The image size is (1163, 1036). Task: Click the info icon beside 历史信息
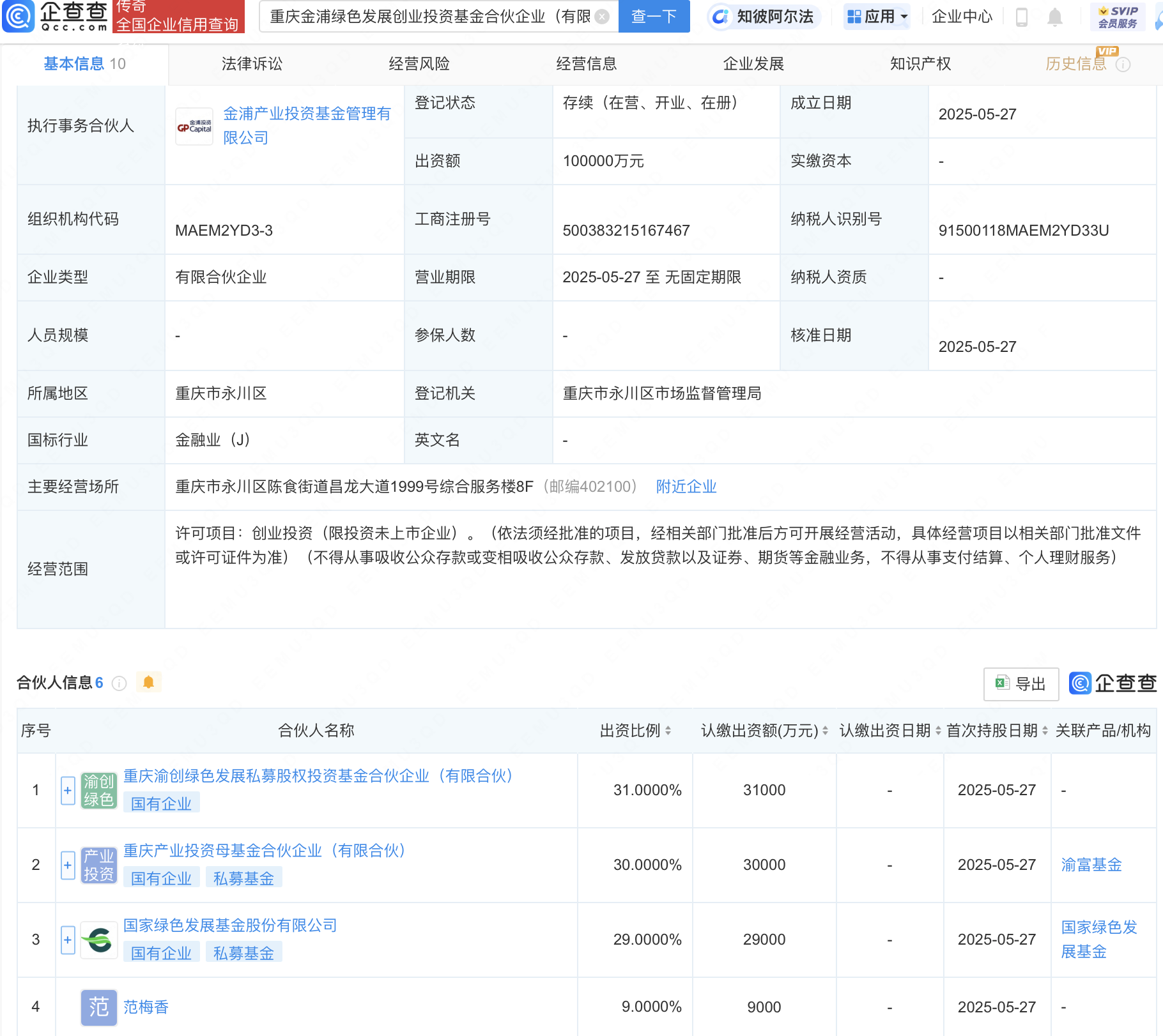[1123, 65]
